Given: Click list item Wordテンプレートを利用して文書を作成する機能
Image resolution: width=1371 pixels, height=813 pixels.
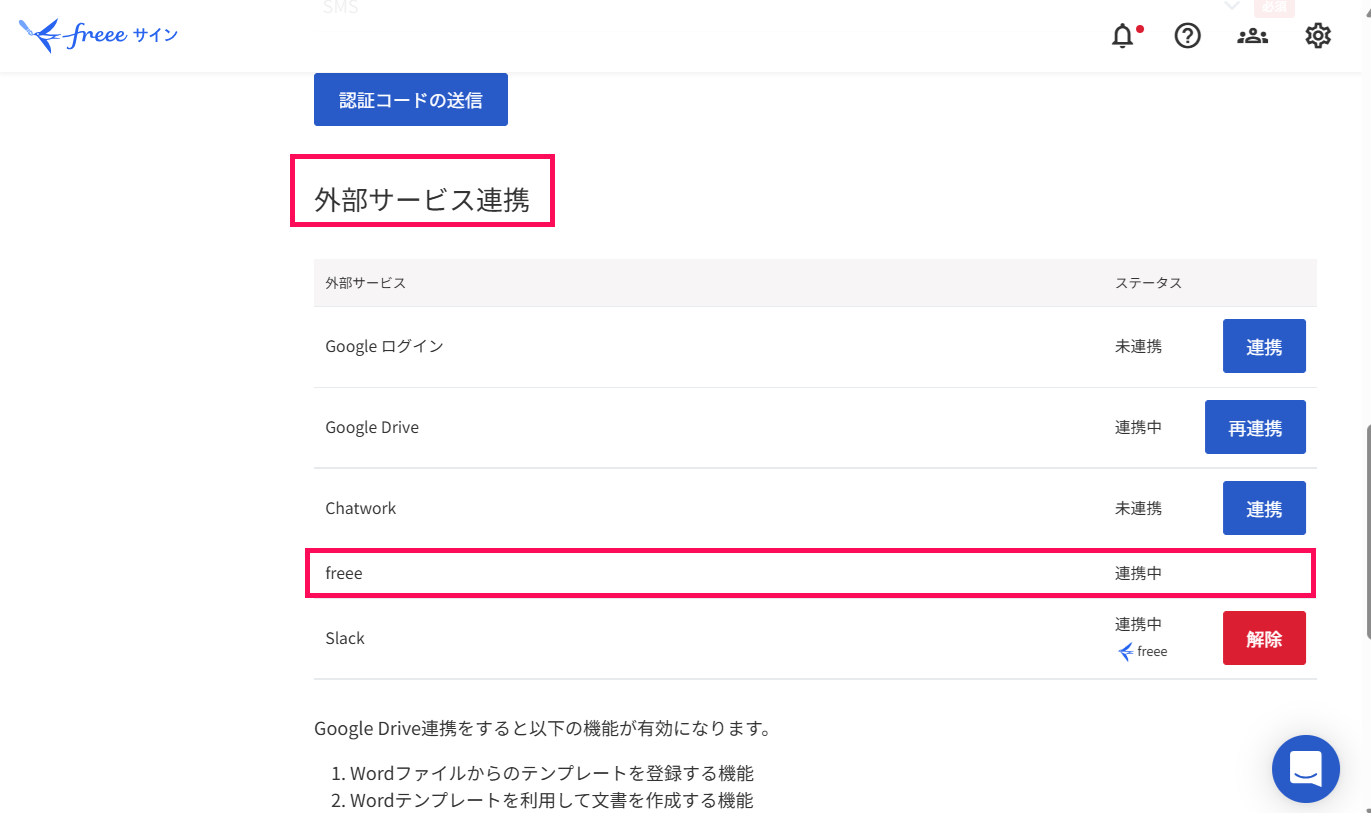Looking at the screenshot, I should point(552,800).
